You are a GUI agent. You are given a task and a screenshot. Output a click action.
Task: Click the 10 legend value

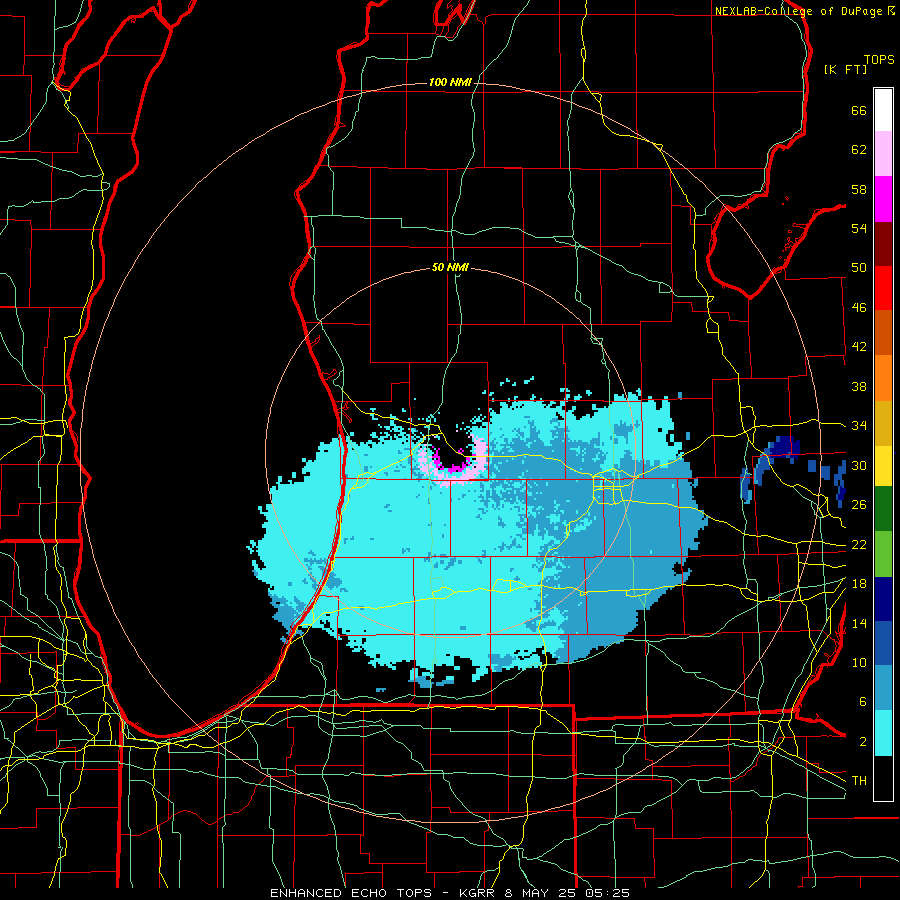859,662
